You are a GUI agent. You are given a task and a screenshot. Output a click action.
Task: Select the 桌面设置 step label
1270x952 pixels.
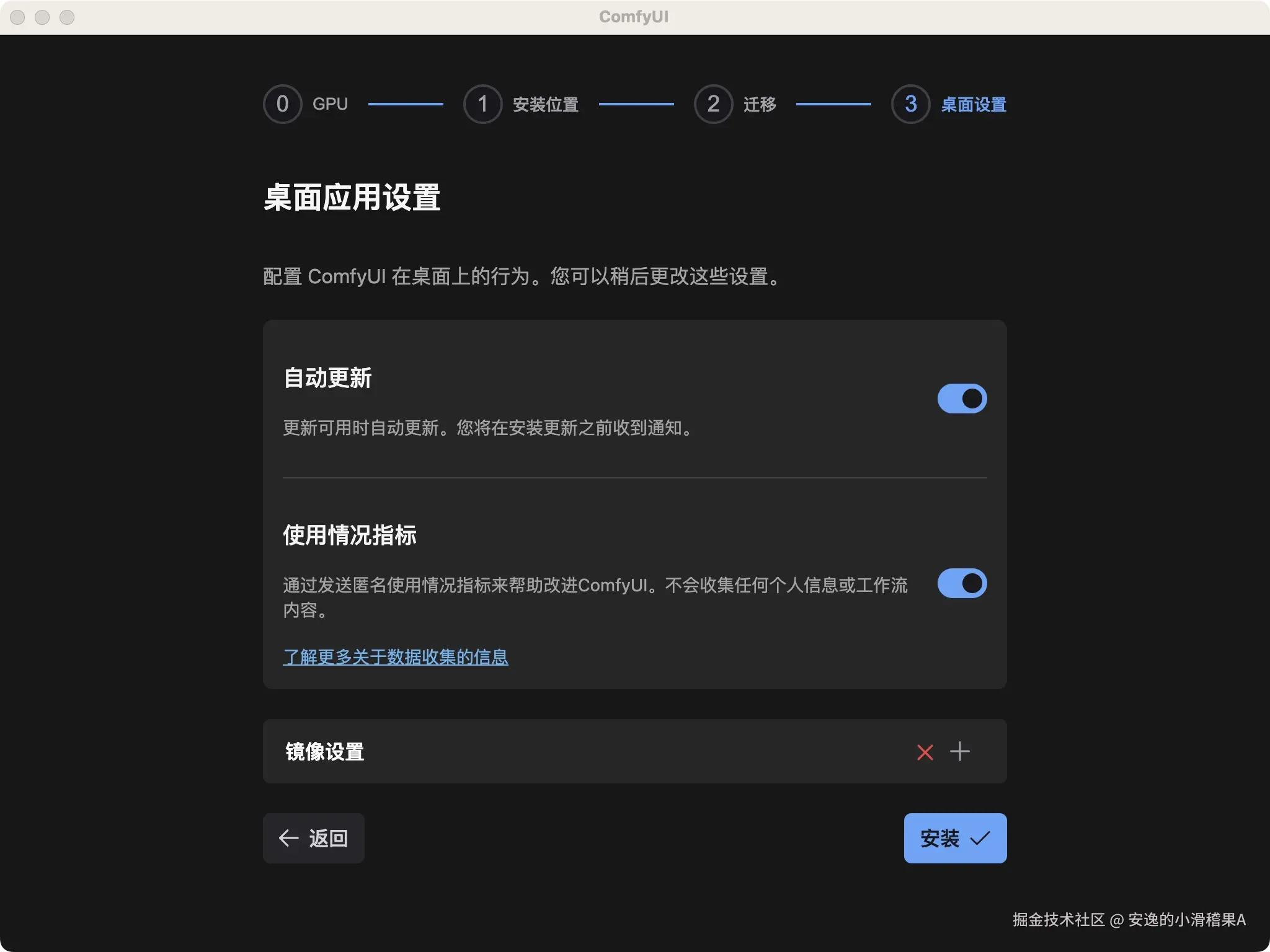(x=974, y=104)
